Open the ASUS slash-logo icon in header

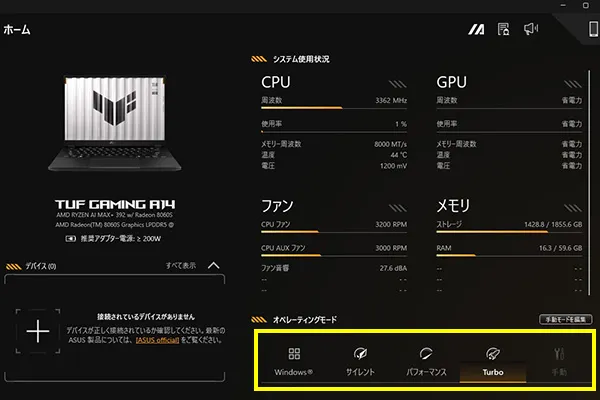[477, 29]
